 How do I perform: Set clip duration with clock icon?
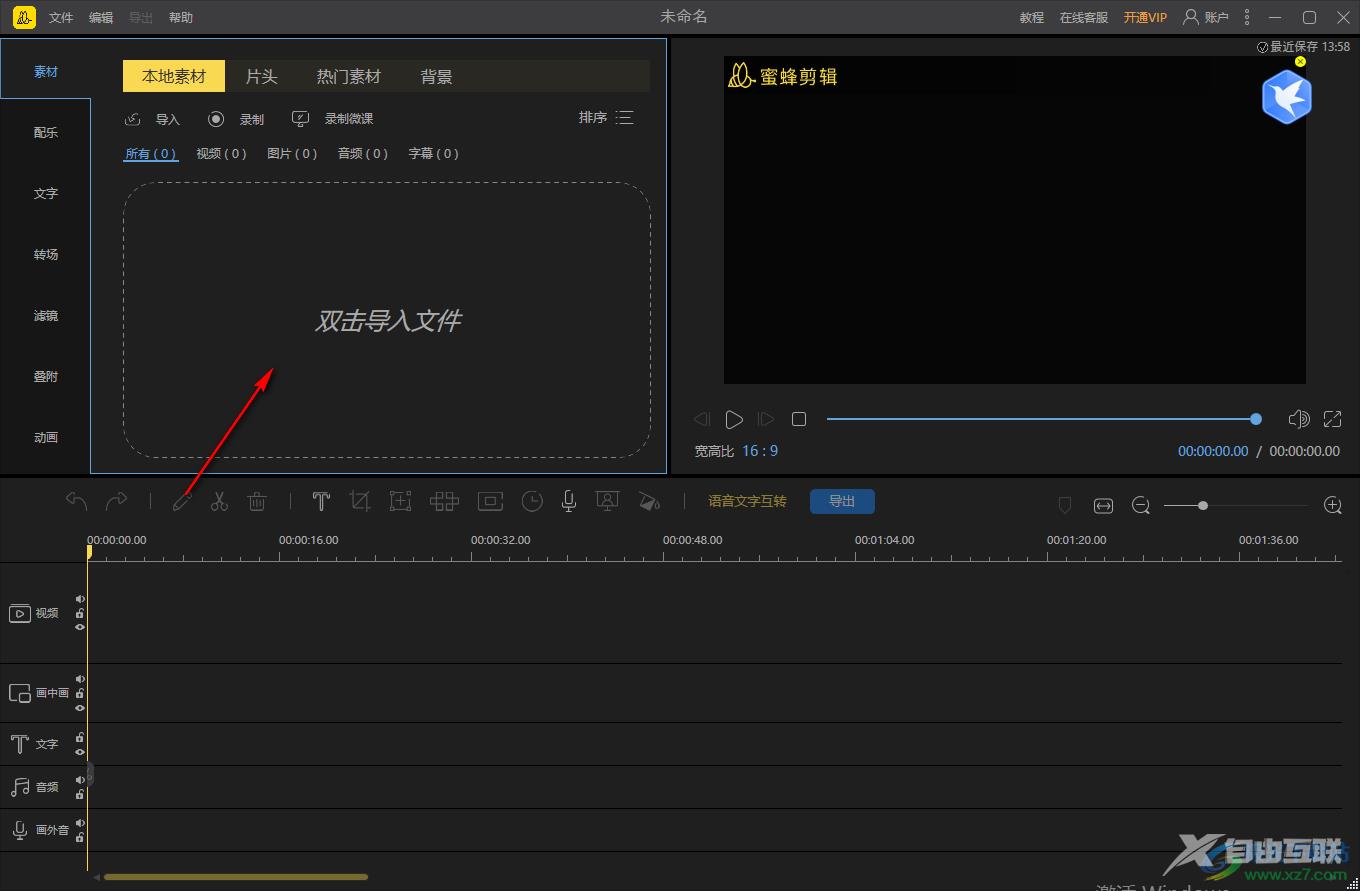[532, 501]
